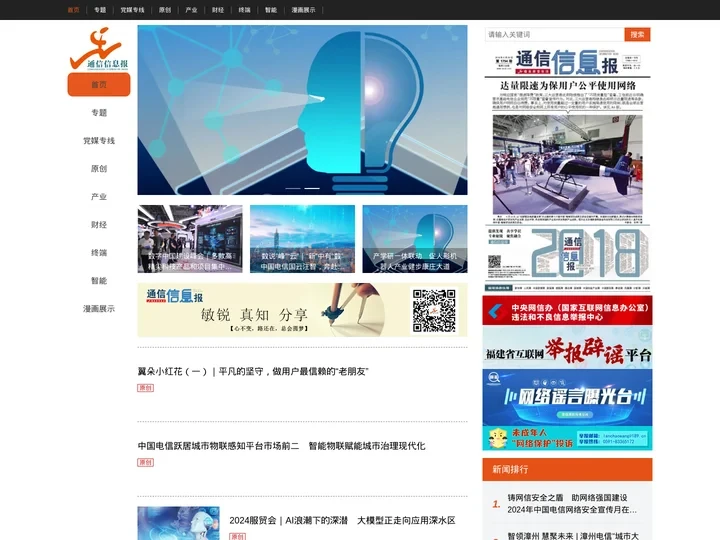
Task: Click 漫画展示 in the top navigation bar
Action: click(304, 10)
